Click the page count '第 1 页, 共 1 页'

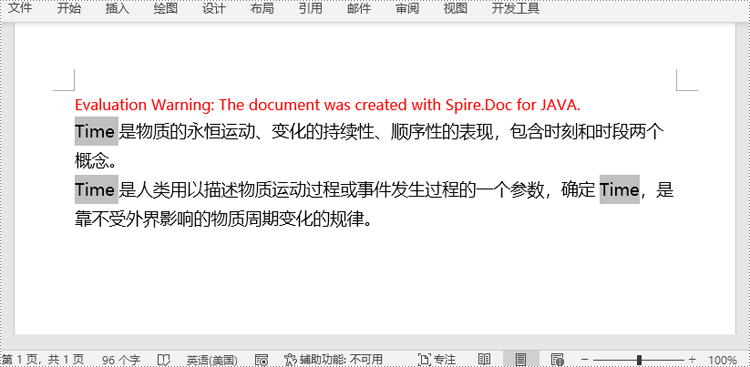43,359
